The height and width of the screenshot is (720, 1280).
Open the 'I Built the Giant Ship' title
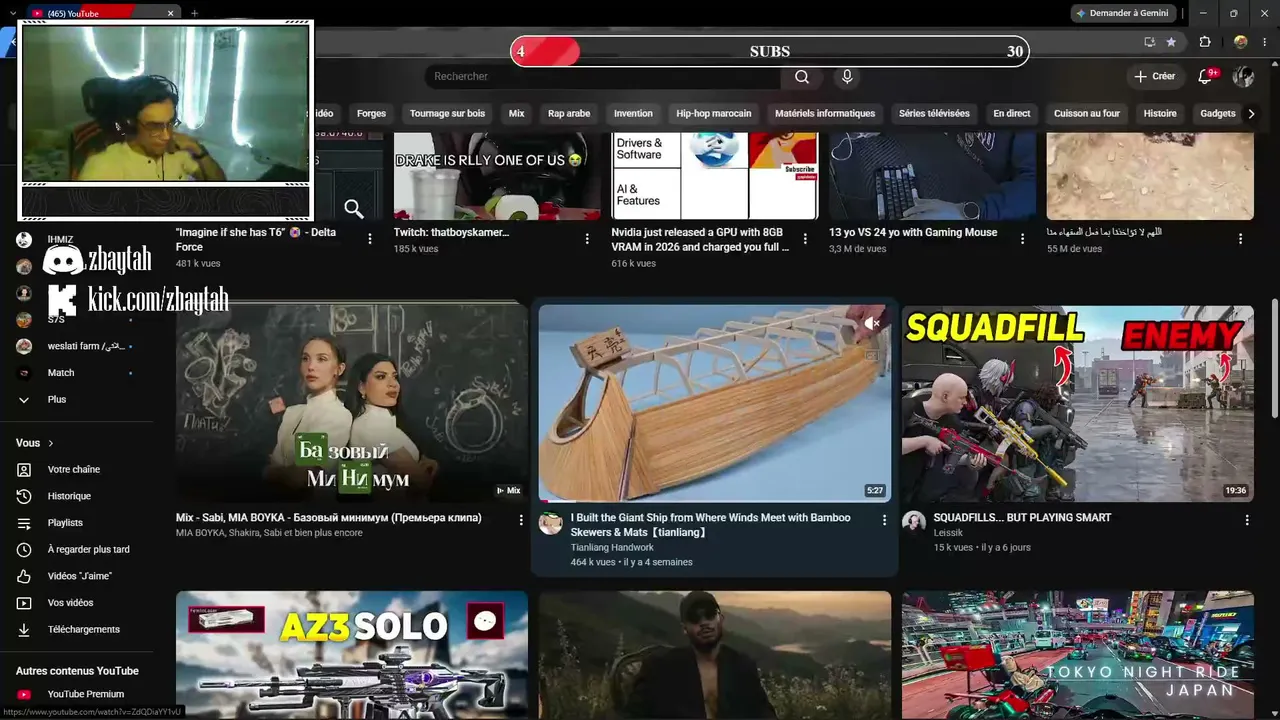(x=711, y=525)
